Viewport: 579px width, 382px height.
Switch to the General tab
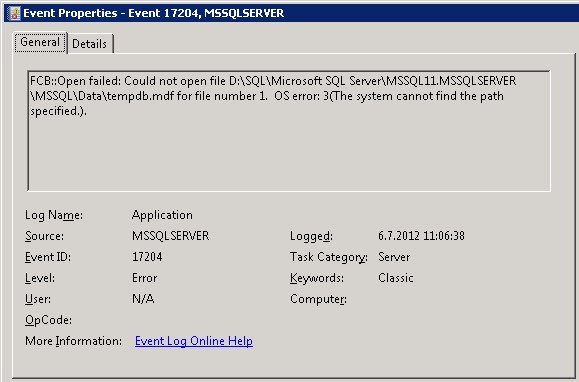[40, 42]
